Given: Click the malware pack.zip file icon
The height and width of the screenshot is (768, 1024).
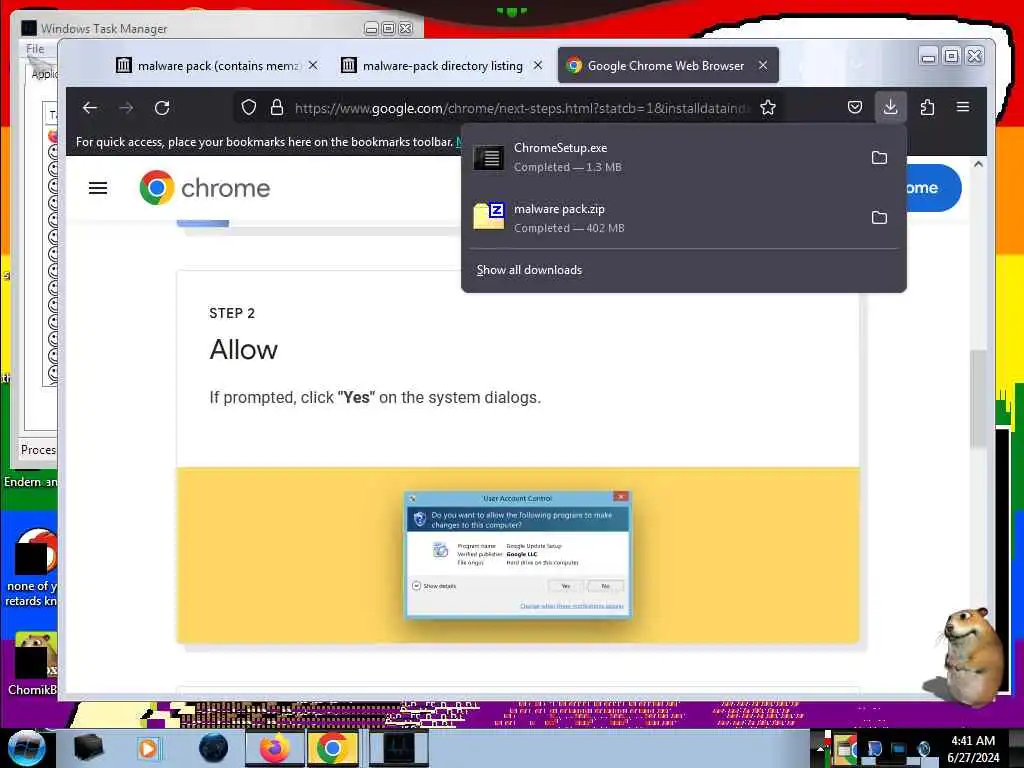Looking at the screenshot, I should (x=488, y=217).
